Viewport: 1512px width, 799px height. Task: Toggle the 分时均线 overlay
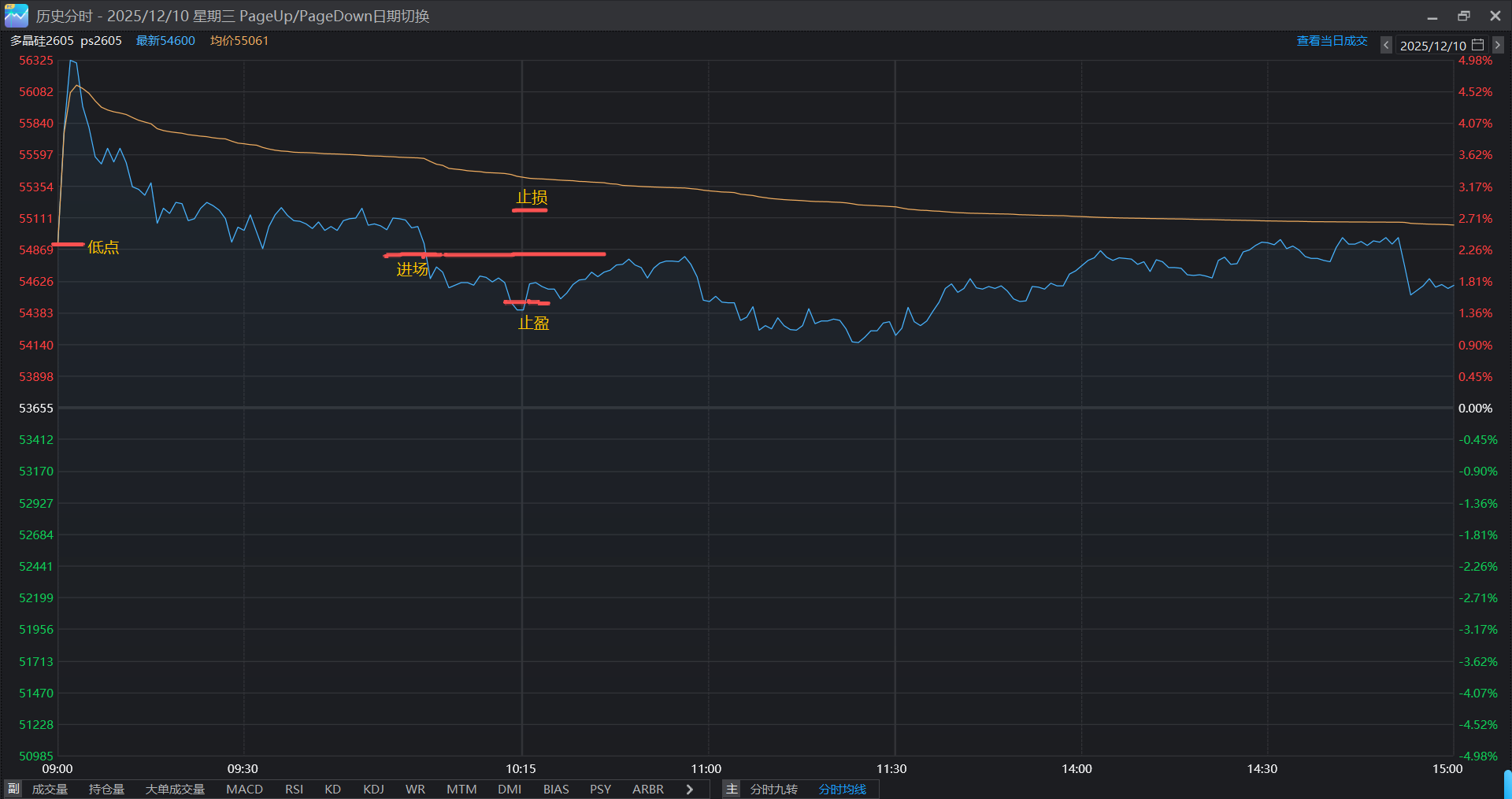coord(842,789)
